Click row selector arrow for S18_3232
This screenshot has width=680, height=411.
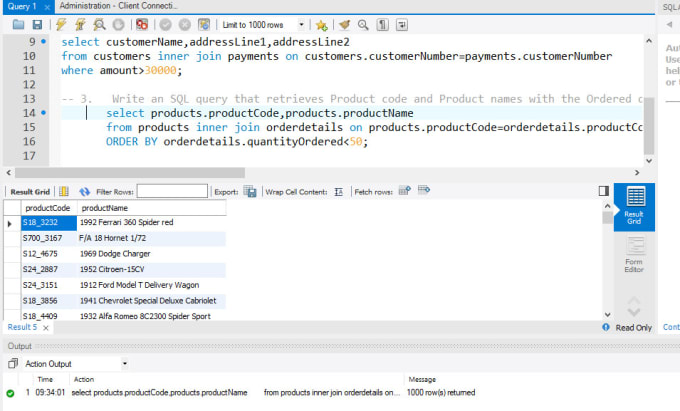click(x=10, y=224)
